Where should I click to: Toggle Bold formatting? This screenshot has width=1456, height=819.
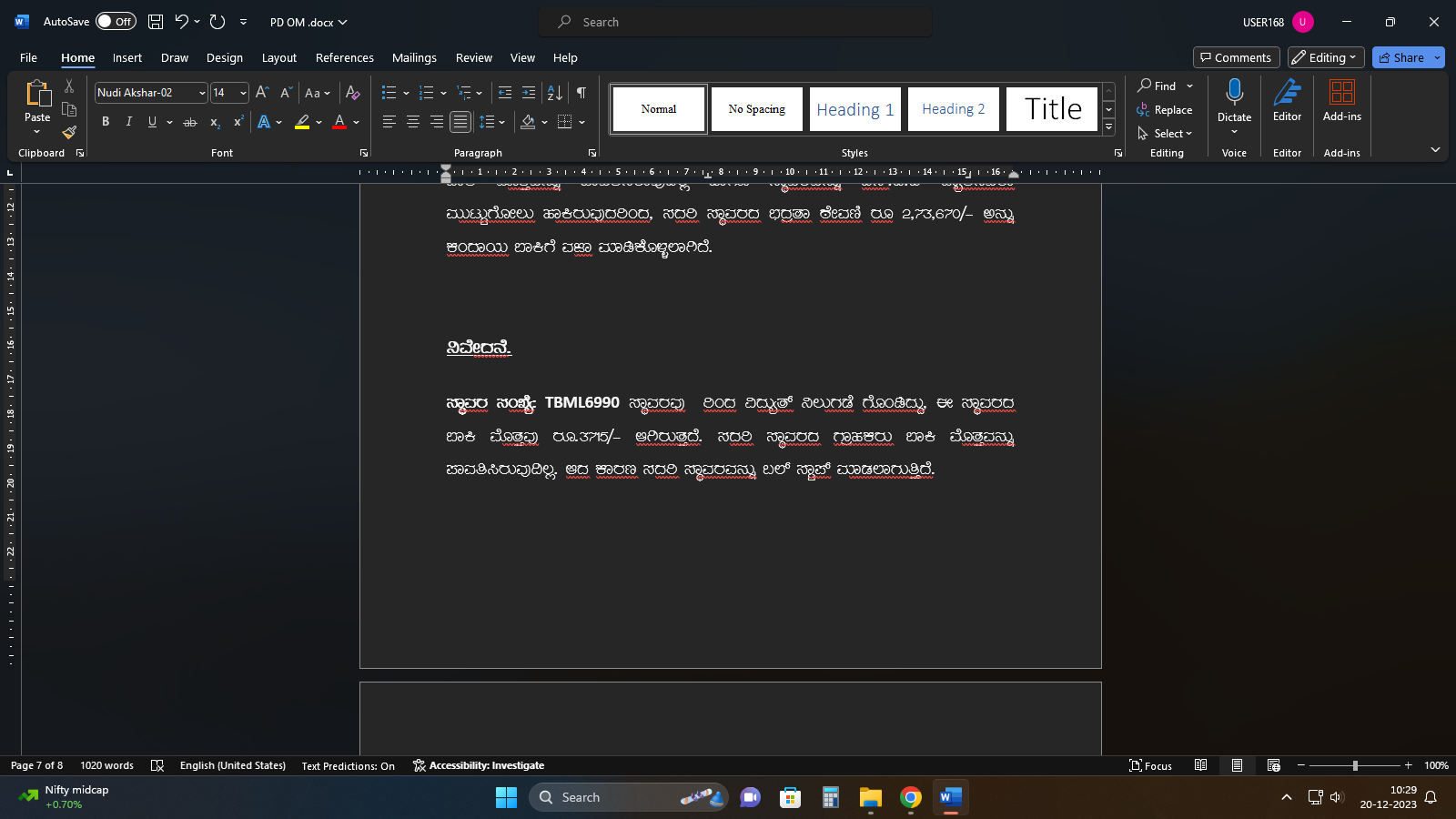coord(106,122)
